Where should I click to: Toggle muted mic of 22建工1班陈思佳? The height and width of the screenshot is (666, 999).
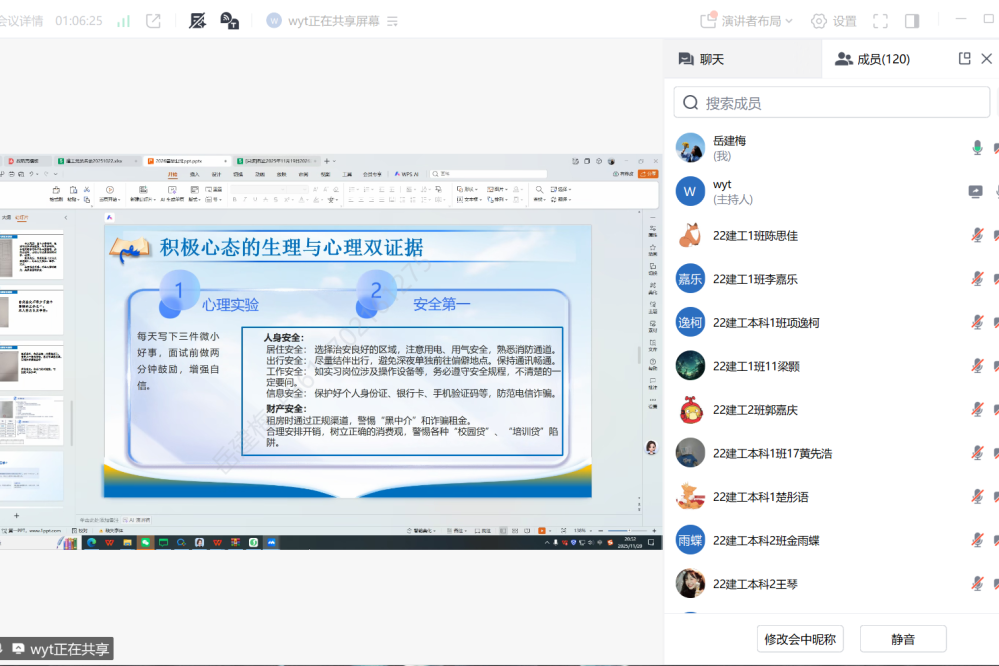coord(977,236)
